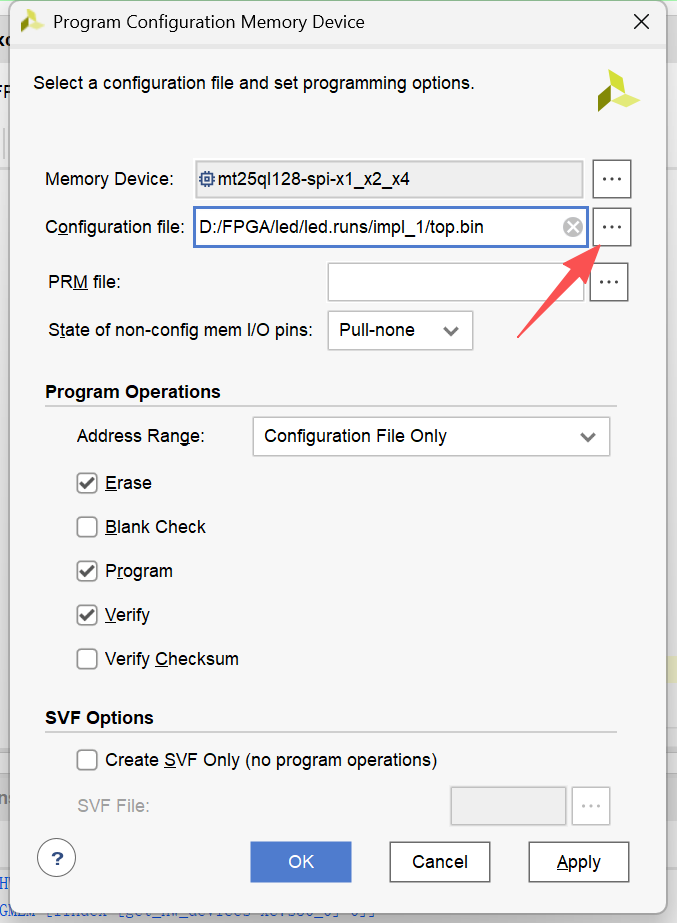Screen dimensions: 677x923
Task: Expand the Address Range dropdown
Action: point(431,436)
